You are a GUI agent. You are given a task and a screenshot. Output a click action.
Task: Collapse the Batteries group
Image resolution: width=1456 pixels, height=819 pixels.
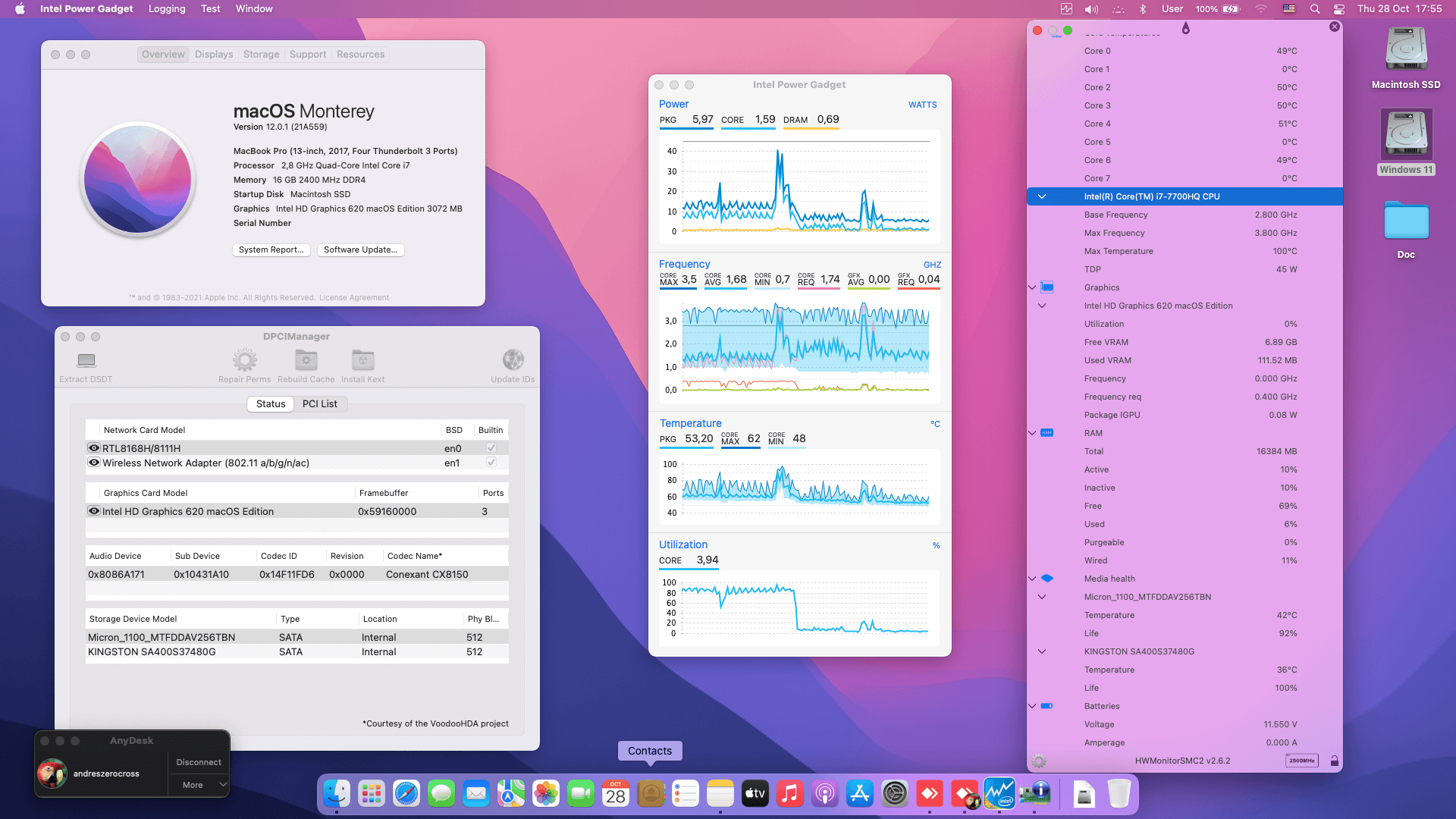(1032, 706)
